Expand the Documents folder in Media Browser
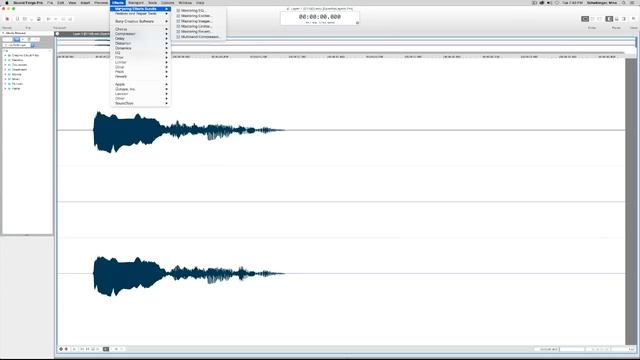This screenshot has width=640, height=360. click(5, 65)
